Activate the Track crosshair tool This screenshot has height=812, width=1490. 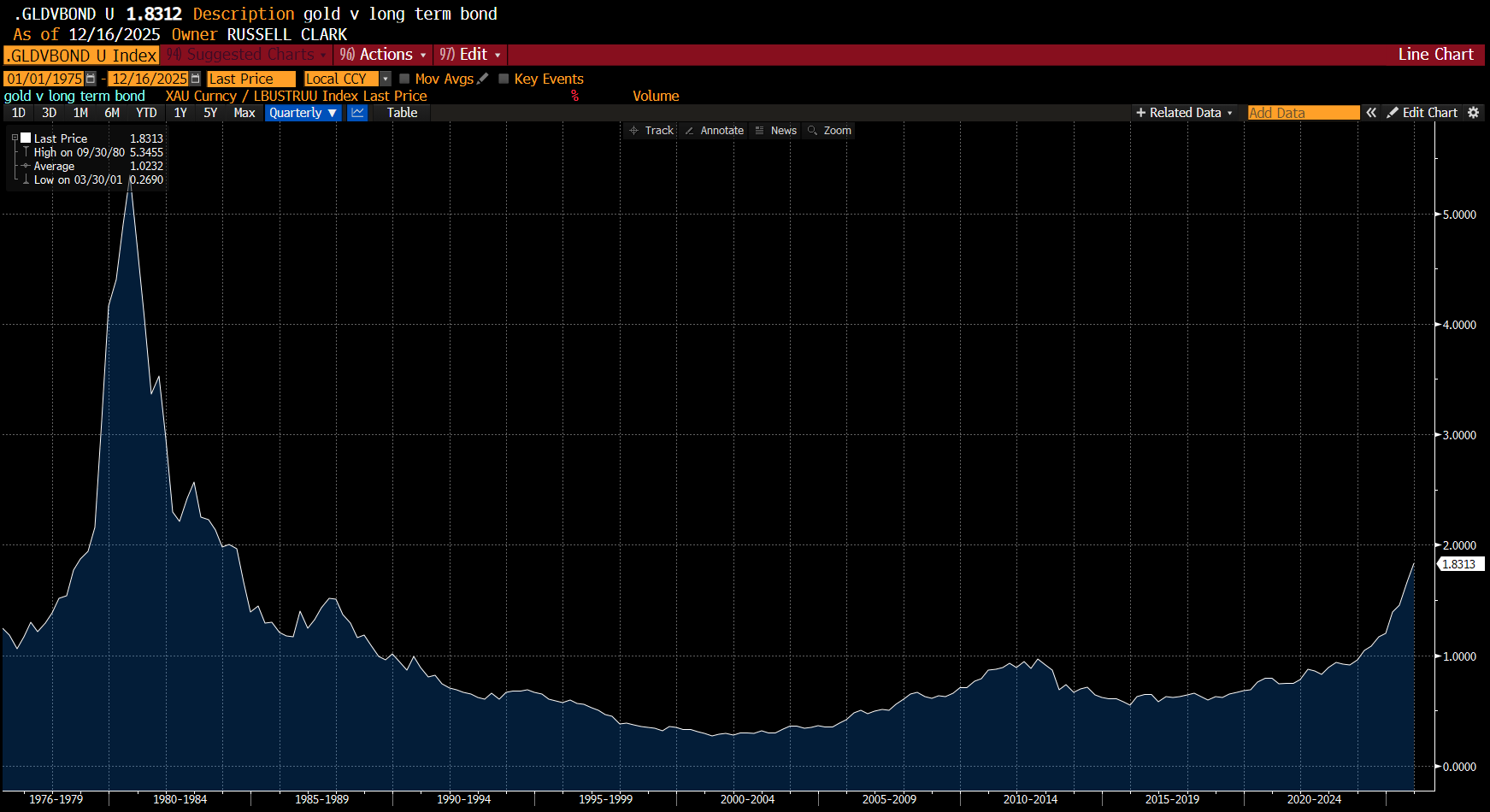click(x=651, y=131)
